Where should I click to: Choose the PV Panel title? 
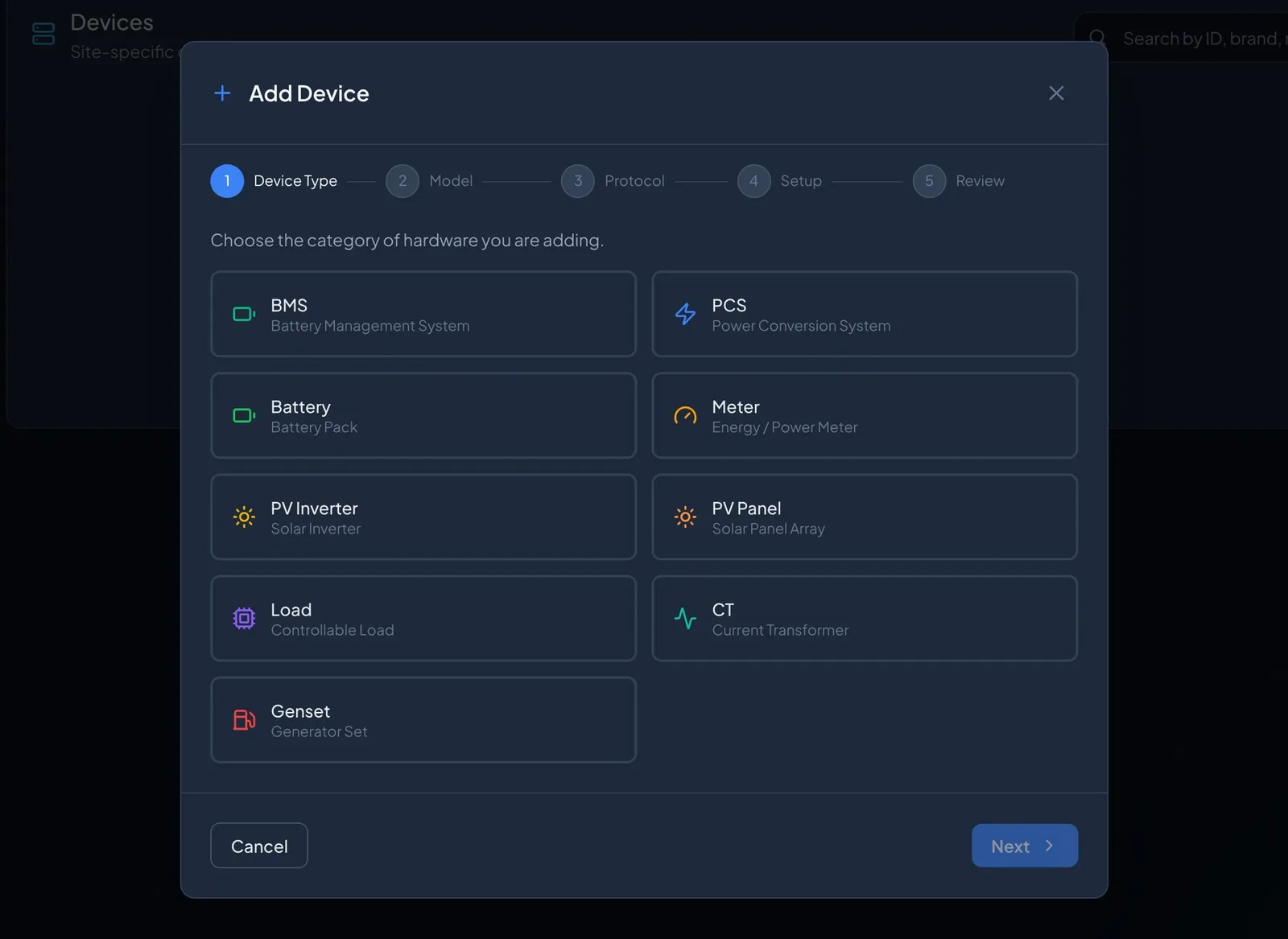coord(746,509)
